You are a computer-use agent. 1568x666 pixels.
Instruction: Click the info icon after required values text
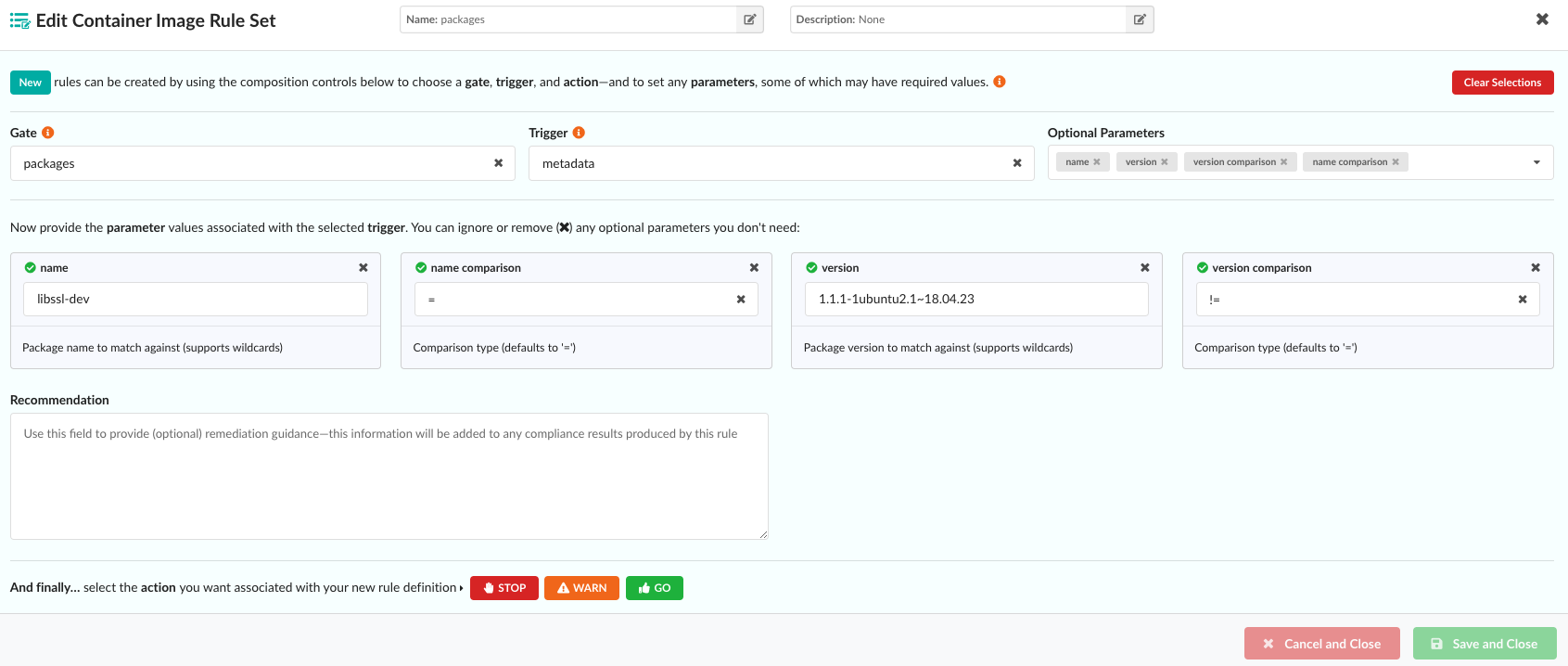1000,82
